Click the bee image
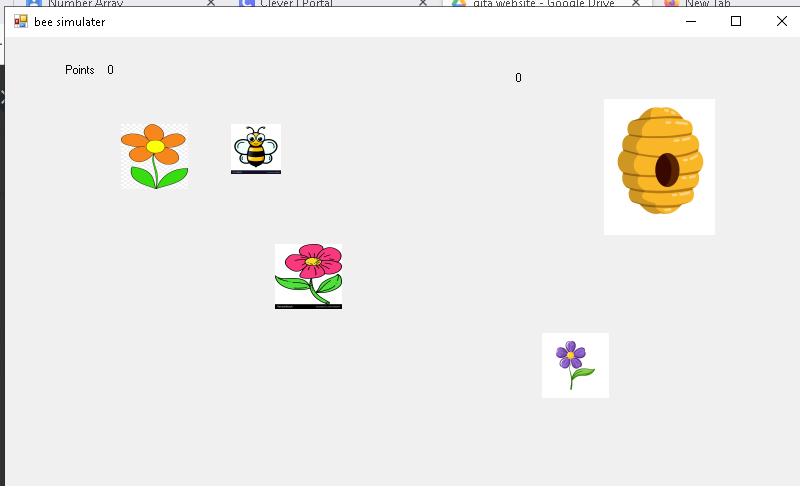Image resolution: width=800 pixels, height=486 pixels. 255,149
